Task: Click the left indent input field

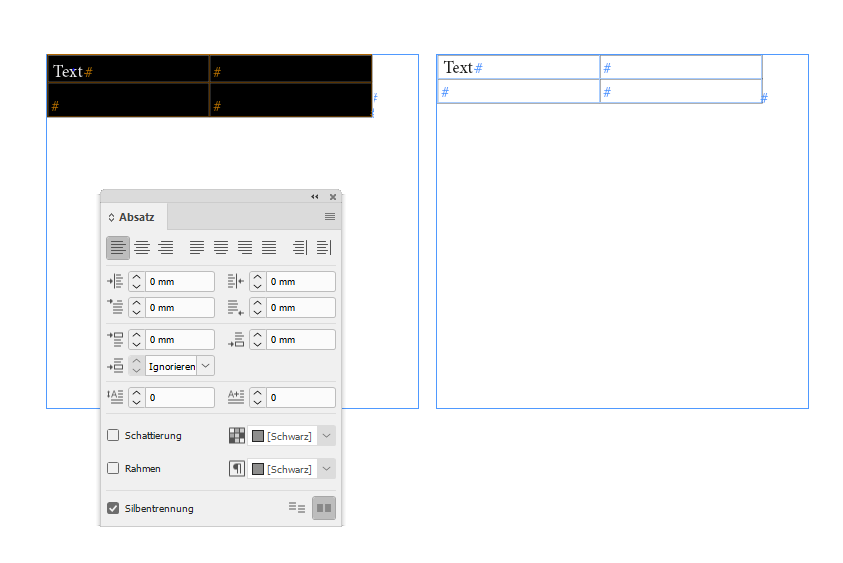Action: point(180,282)
